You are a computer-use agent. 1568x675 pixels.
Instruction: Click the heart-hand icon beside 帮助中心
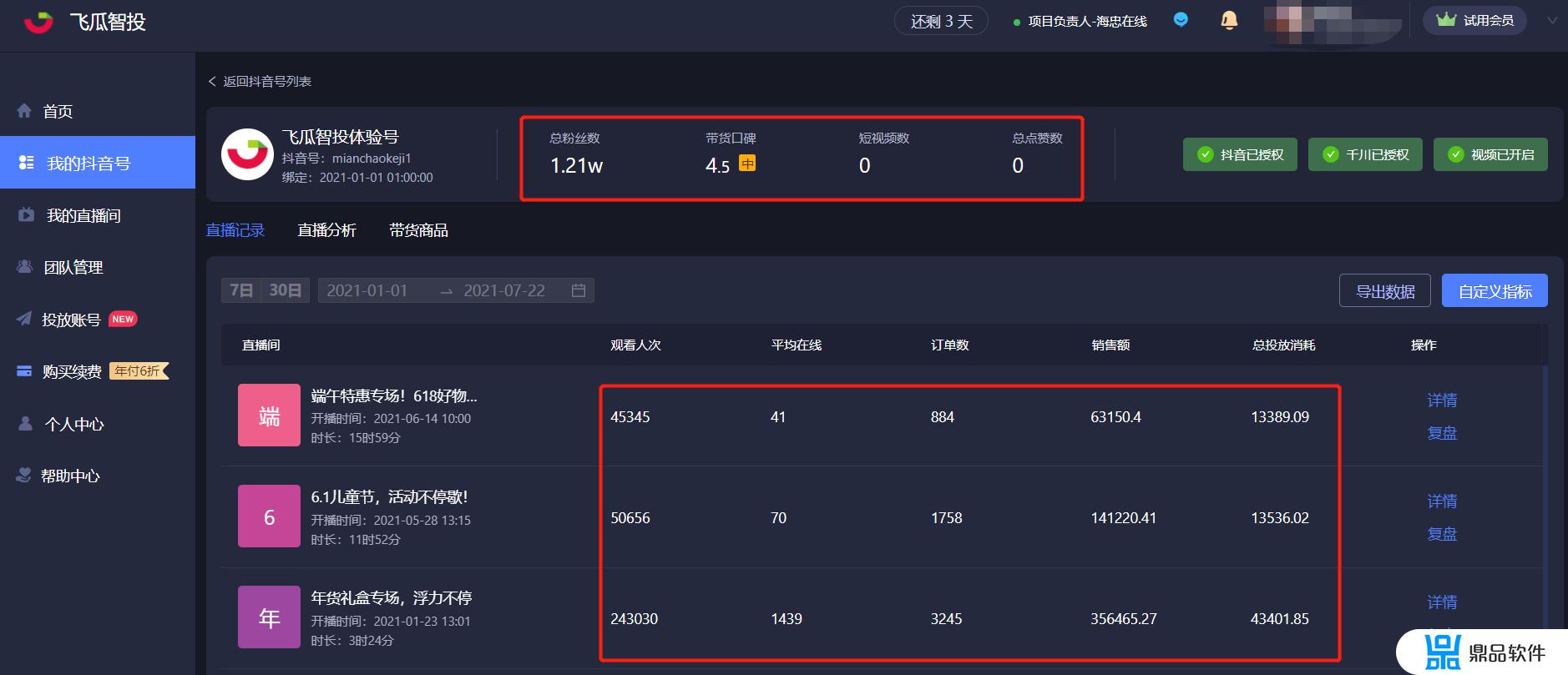pyautogui.click(x=24, y=475)
